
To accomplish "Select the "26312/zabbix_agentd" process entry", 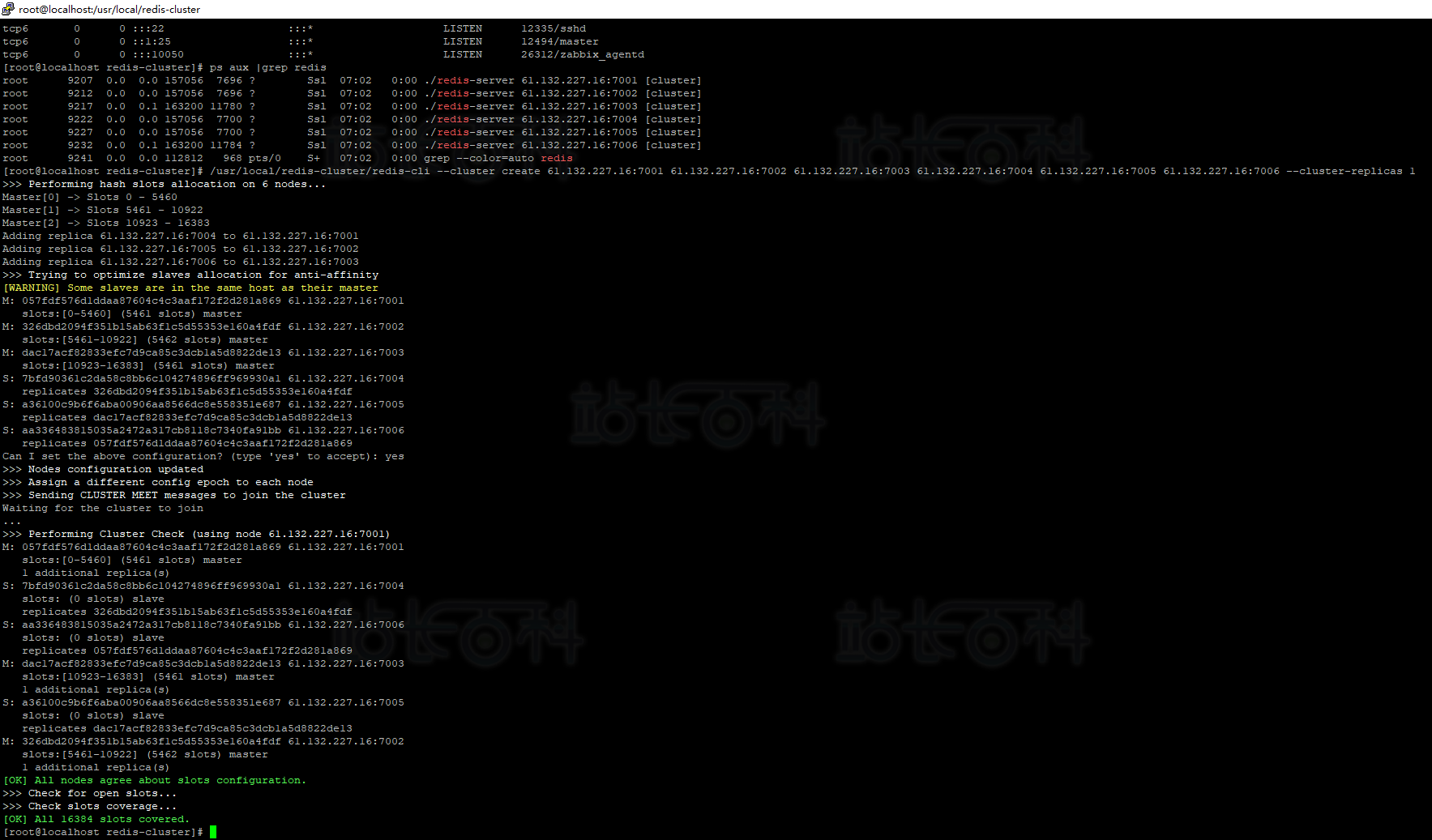I will point(583,54).
